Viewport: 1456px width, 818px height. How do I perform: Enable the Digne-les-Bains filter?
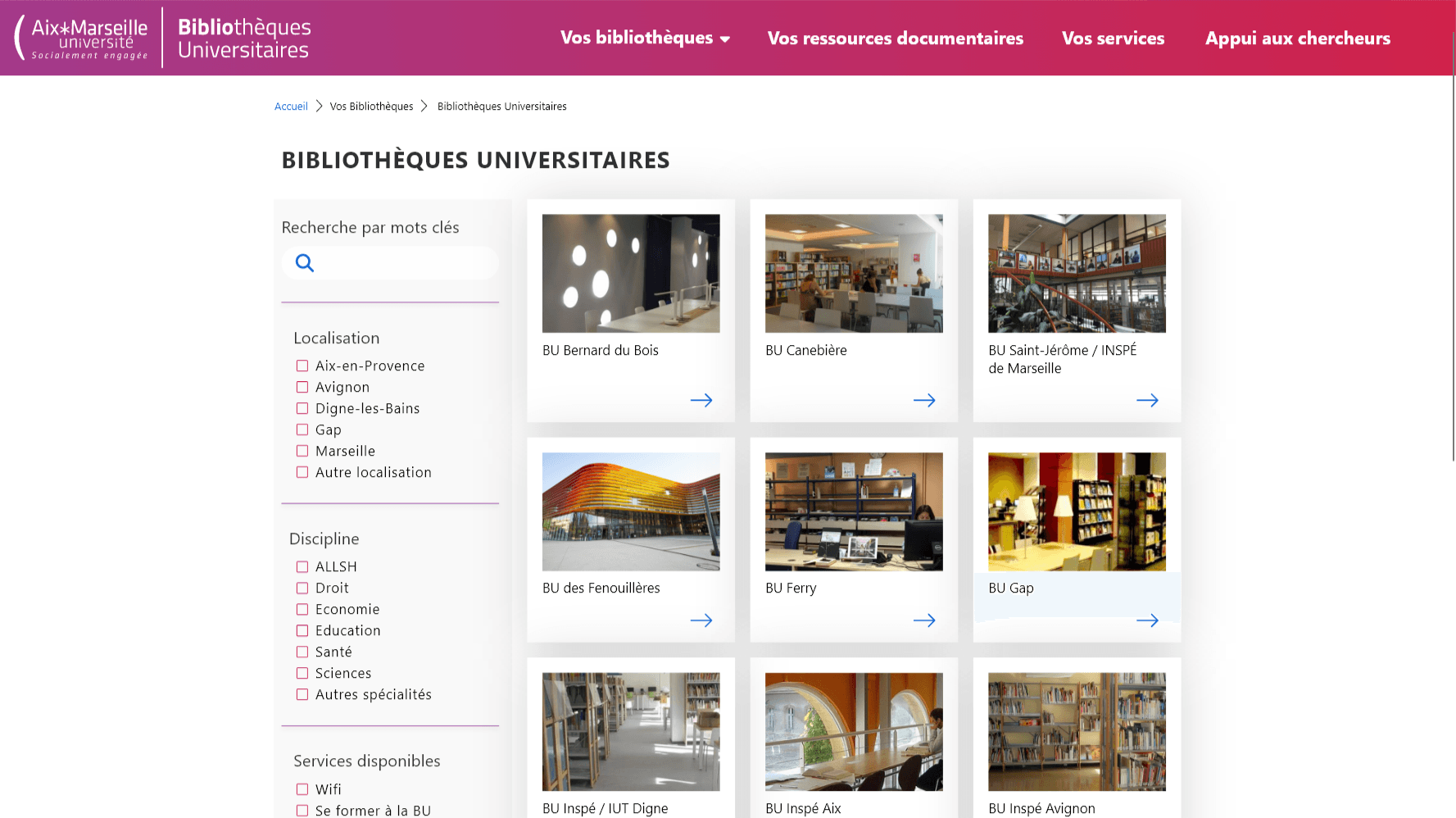click(302, 408)
